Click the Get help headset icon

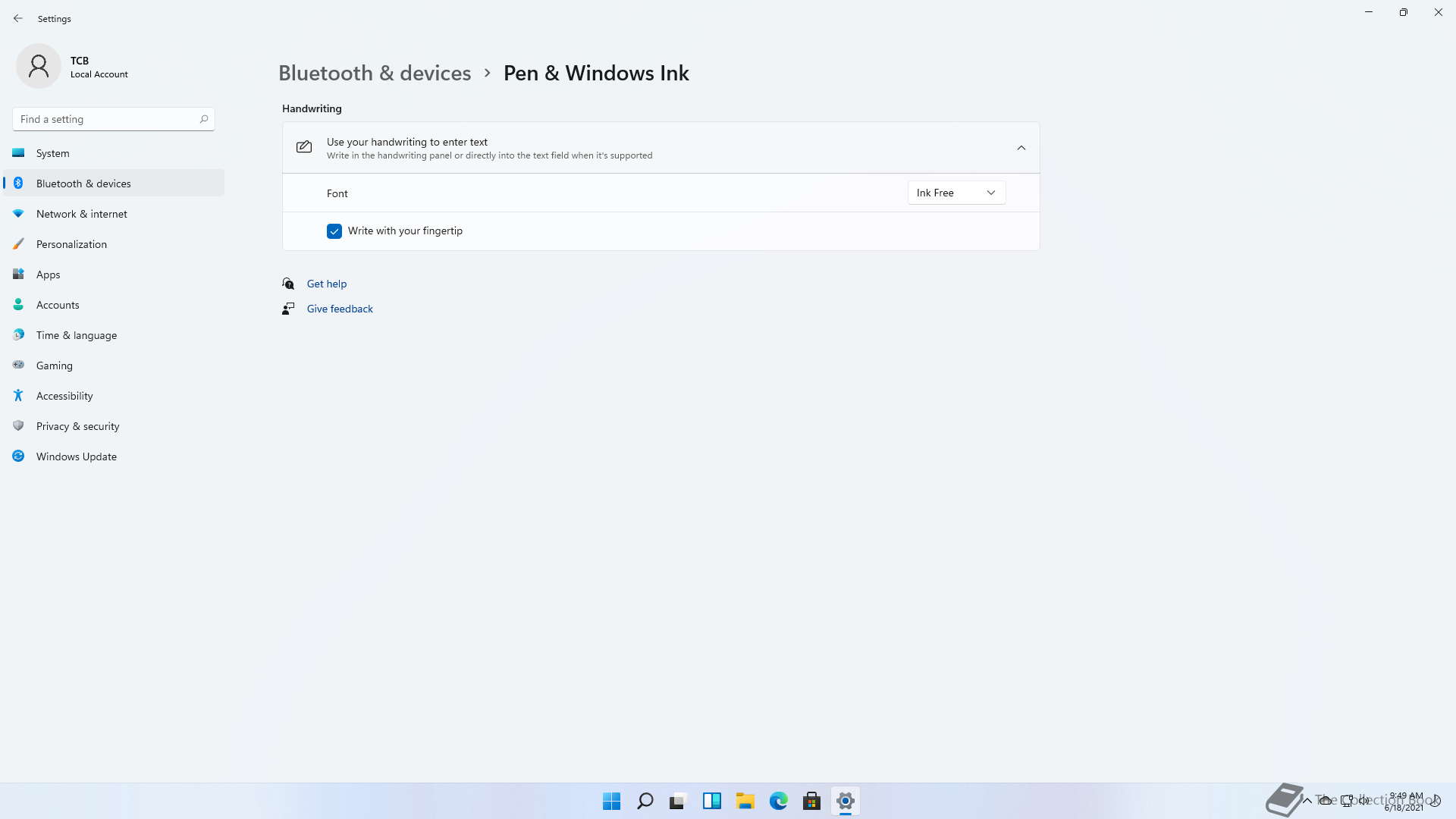coord(288,284)
